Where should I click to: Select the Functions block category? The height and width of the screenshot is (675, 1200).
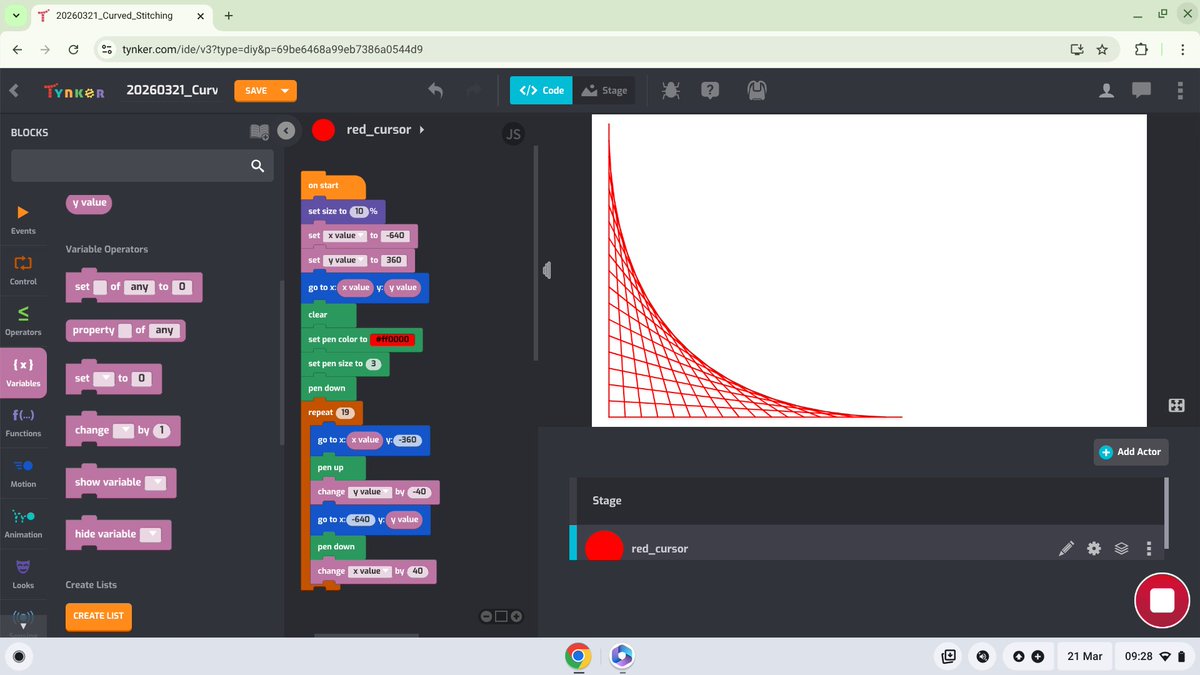click(23, 422)
